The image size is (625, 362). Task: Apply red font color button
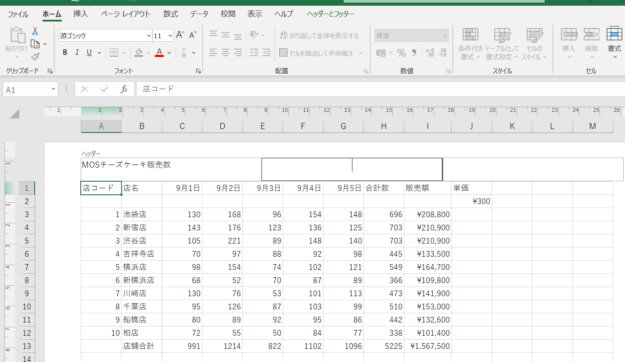[x=159, y=52]
